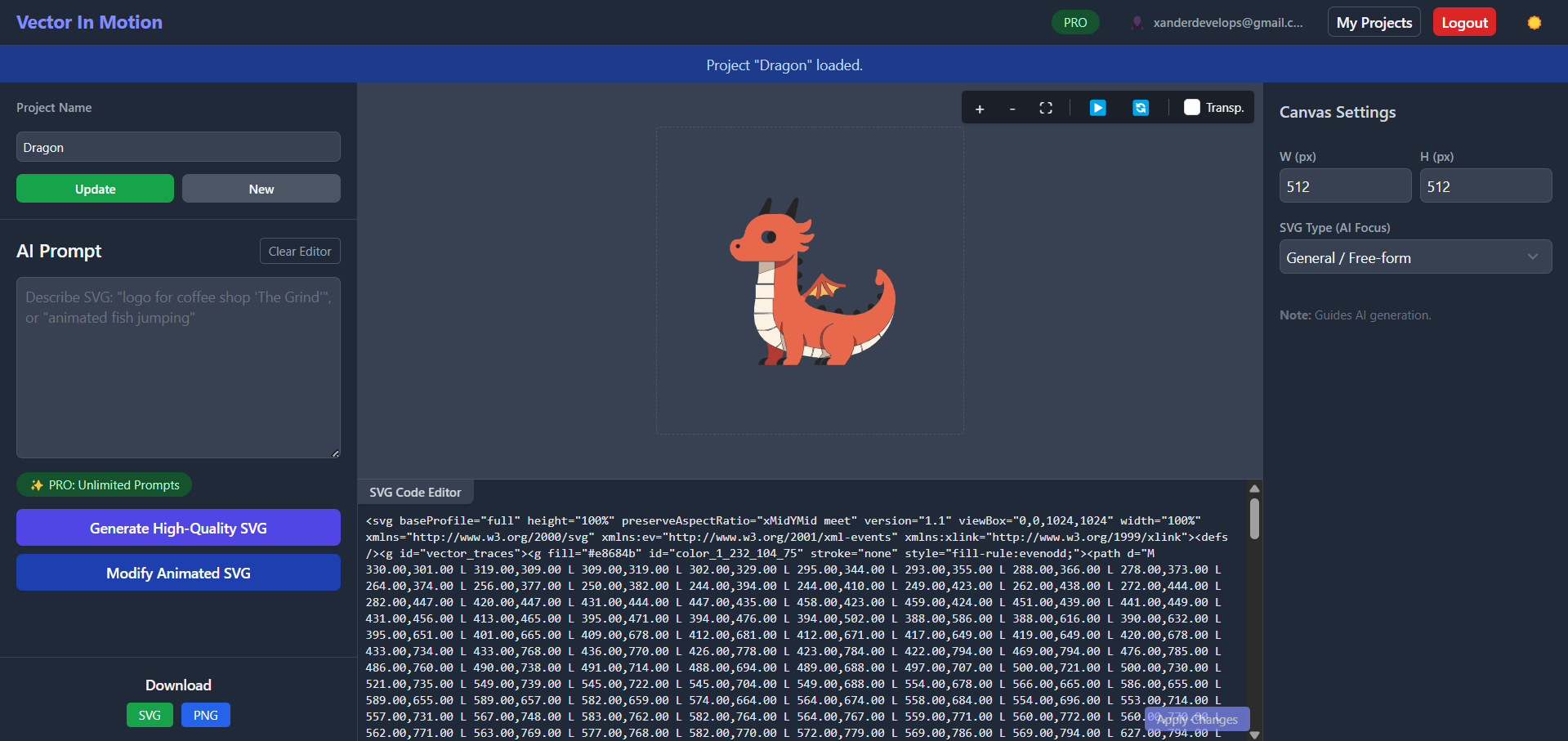This screenshot has width=1568, height=741.
Task: Play the SVG animation
Action: (1098, 108)
